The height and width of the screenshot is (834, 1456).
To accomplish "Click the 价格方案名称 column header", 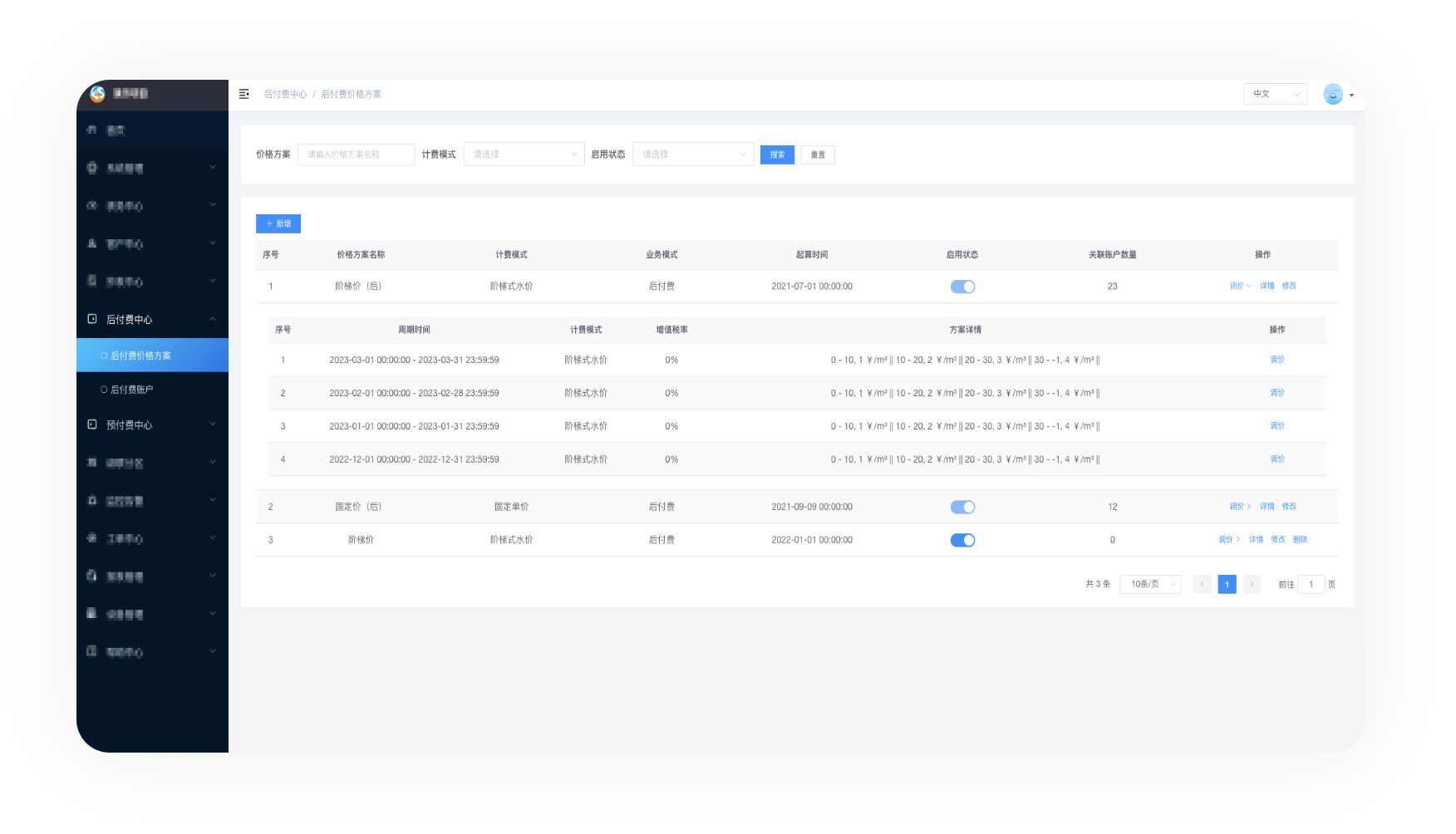I will [x=361, y=255].
